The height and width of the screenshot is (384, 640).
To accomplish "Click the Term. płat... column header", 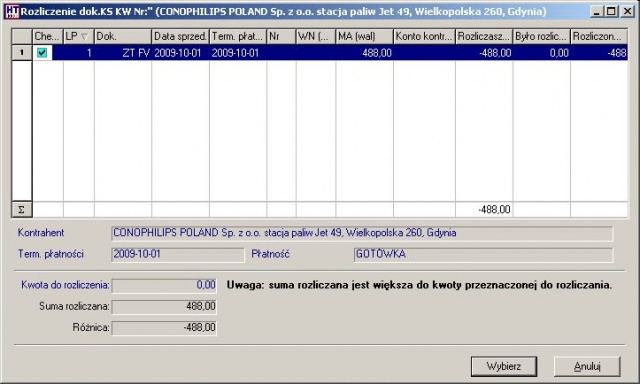I will click(x=238, y=37).
